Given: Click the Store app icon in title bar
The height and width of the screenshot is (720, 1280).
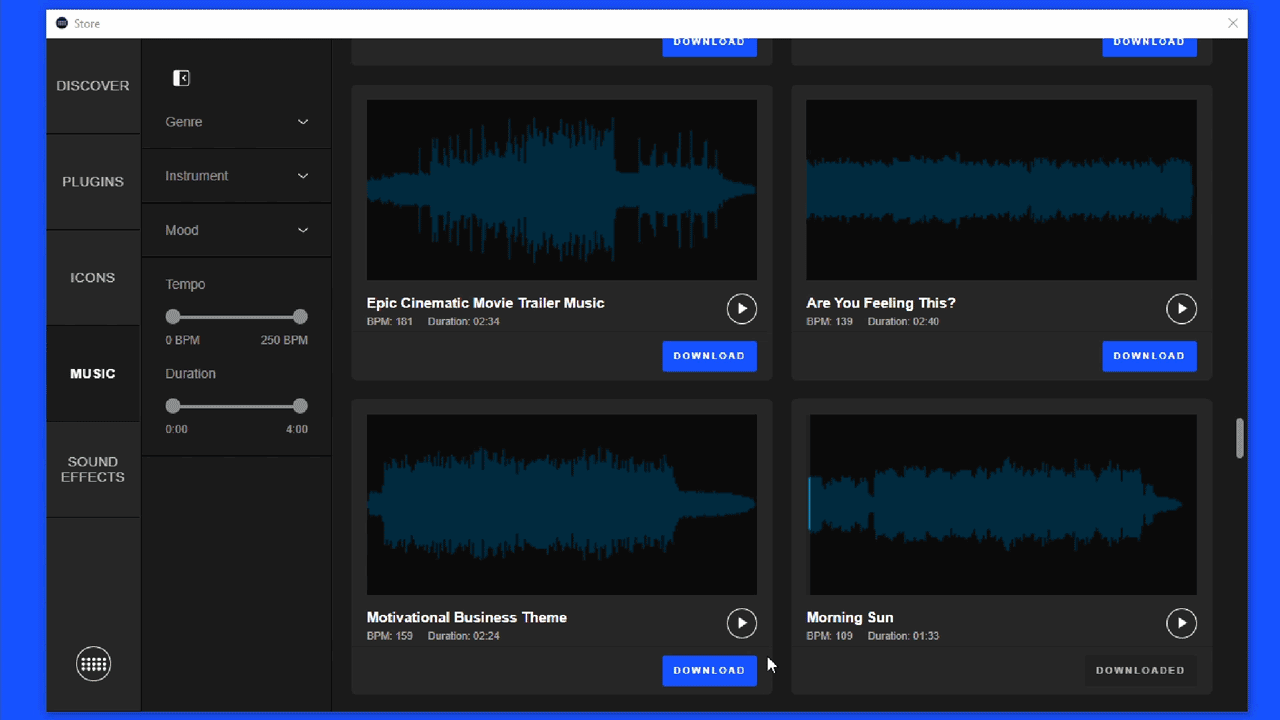Looking at the screenshot, I should [62, 23].
